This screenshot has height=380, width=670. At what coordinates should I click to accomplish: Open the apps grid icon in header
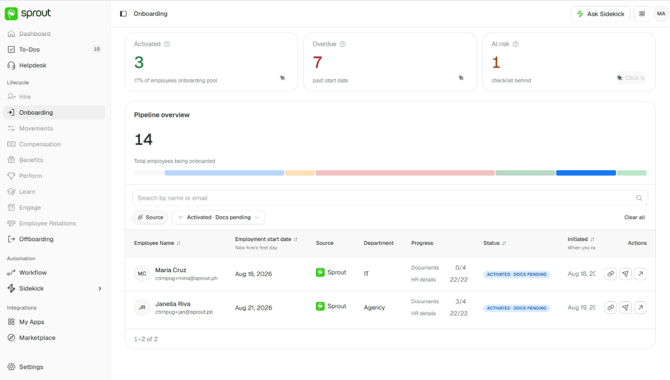coord(642,14)
